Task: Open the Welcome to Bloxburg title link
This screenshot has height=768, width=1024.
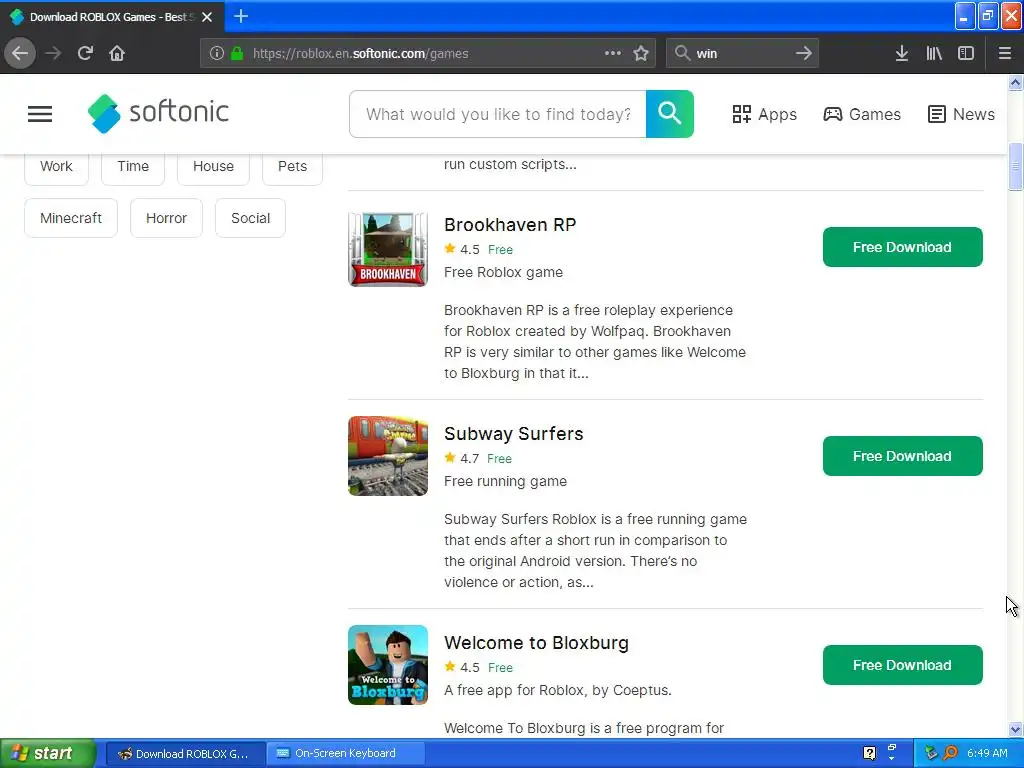Action: pyautogui.click(x=536, y=643)
